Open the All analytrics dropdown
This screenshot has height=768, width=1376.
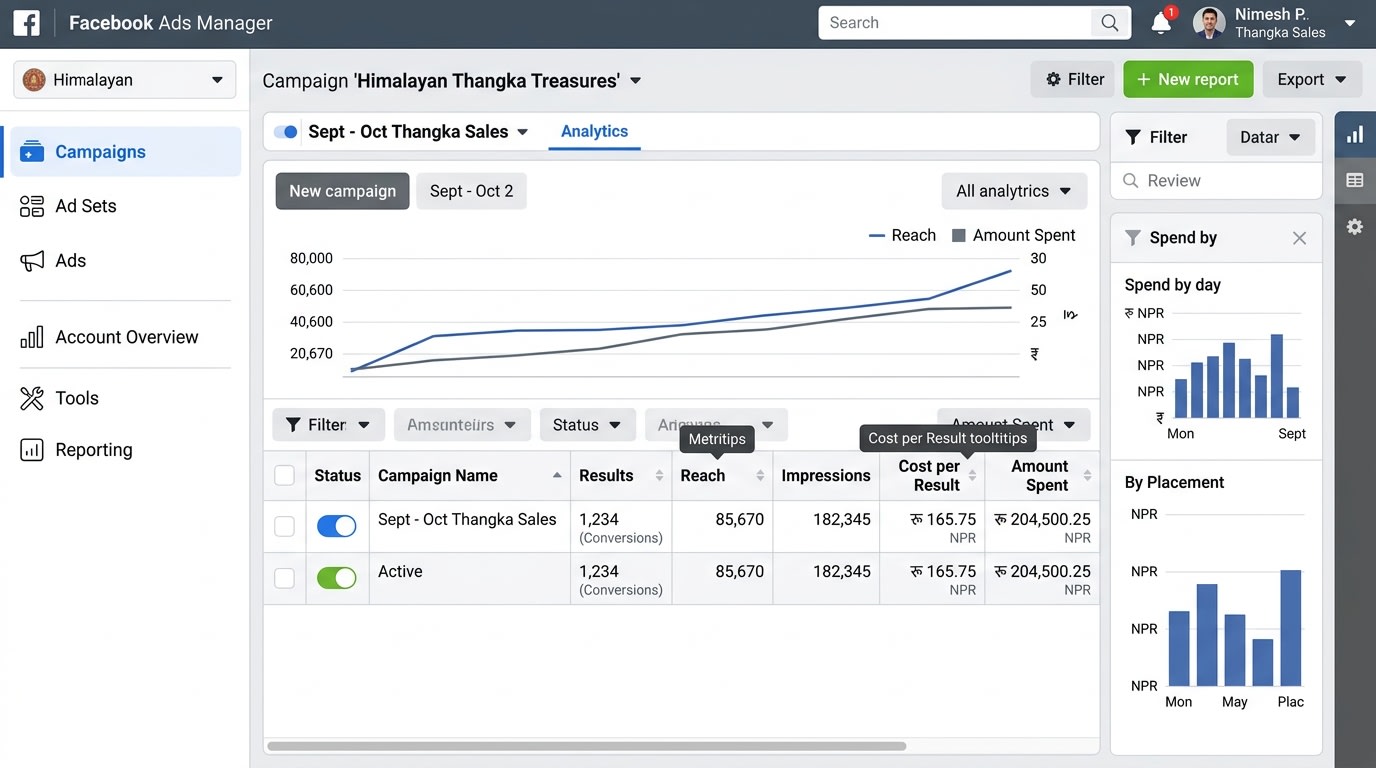pos(1014,191)
